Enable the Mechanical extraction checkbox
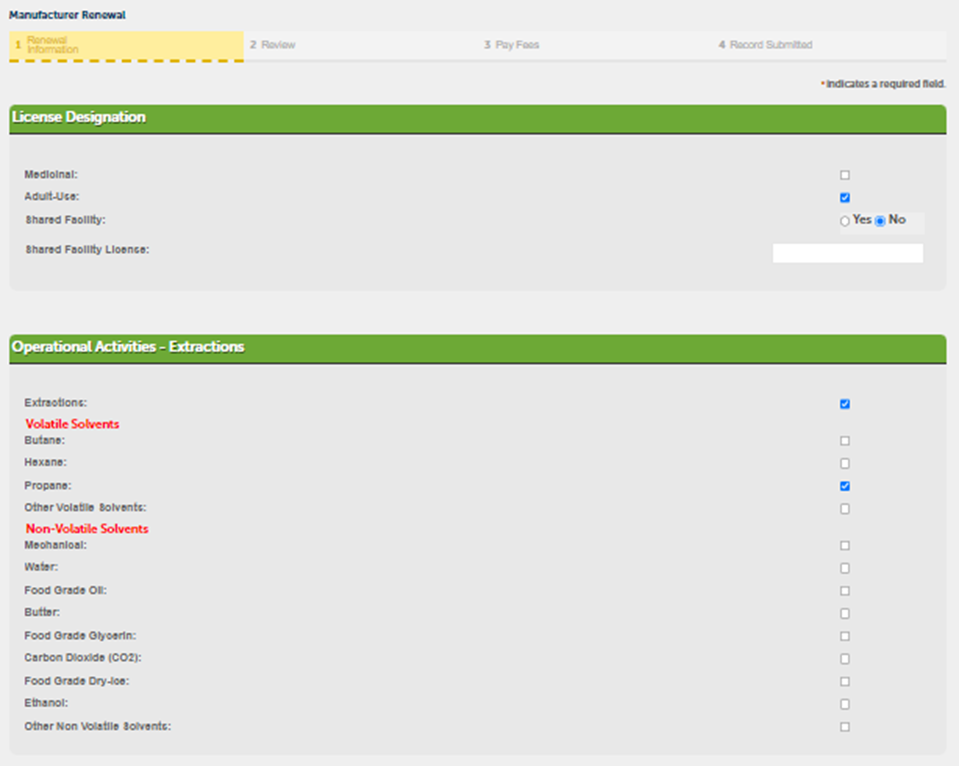Image resolution: width=959 pixels, height=766 pixels. click(845, 546)
